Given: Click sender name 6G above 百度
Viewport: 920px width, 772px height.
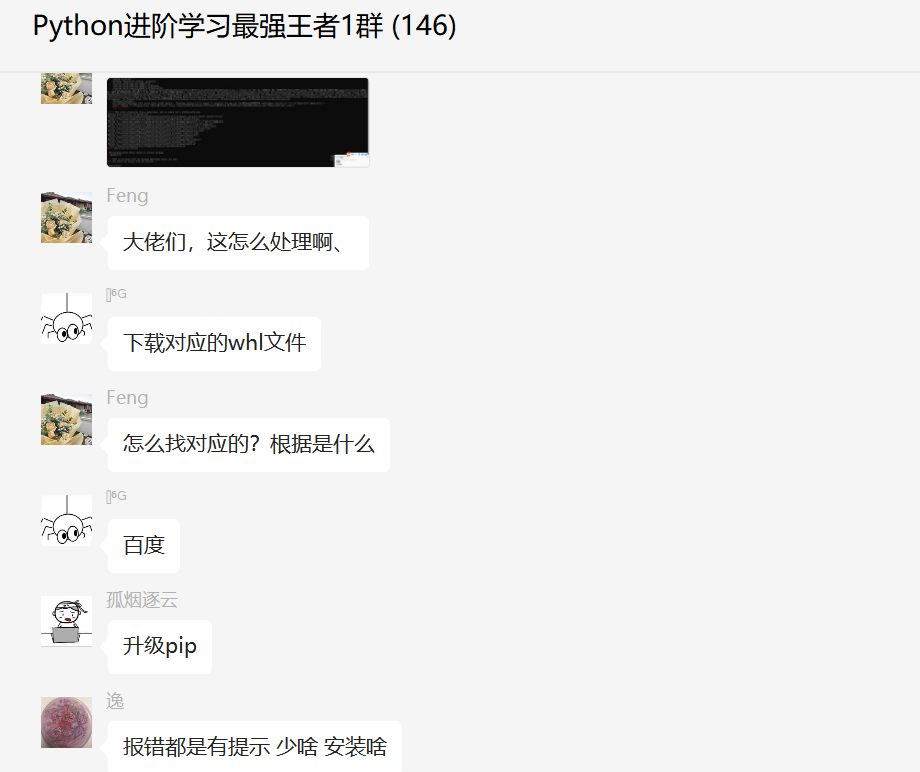Looking at the screenshot, I should click(x=116, y=496).
